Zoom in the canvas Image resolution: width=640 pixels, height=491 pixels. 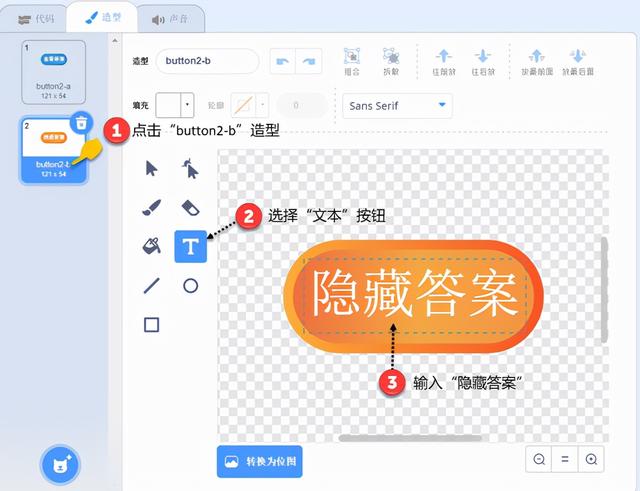coord(591,459)
